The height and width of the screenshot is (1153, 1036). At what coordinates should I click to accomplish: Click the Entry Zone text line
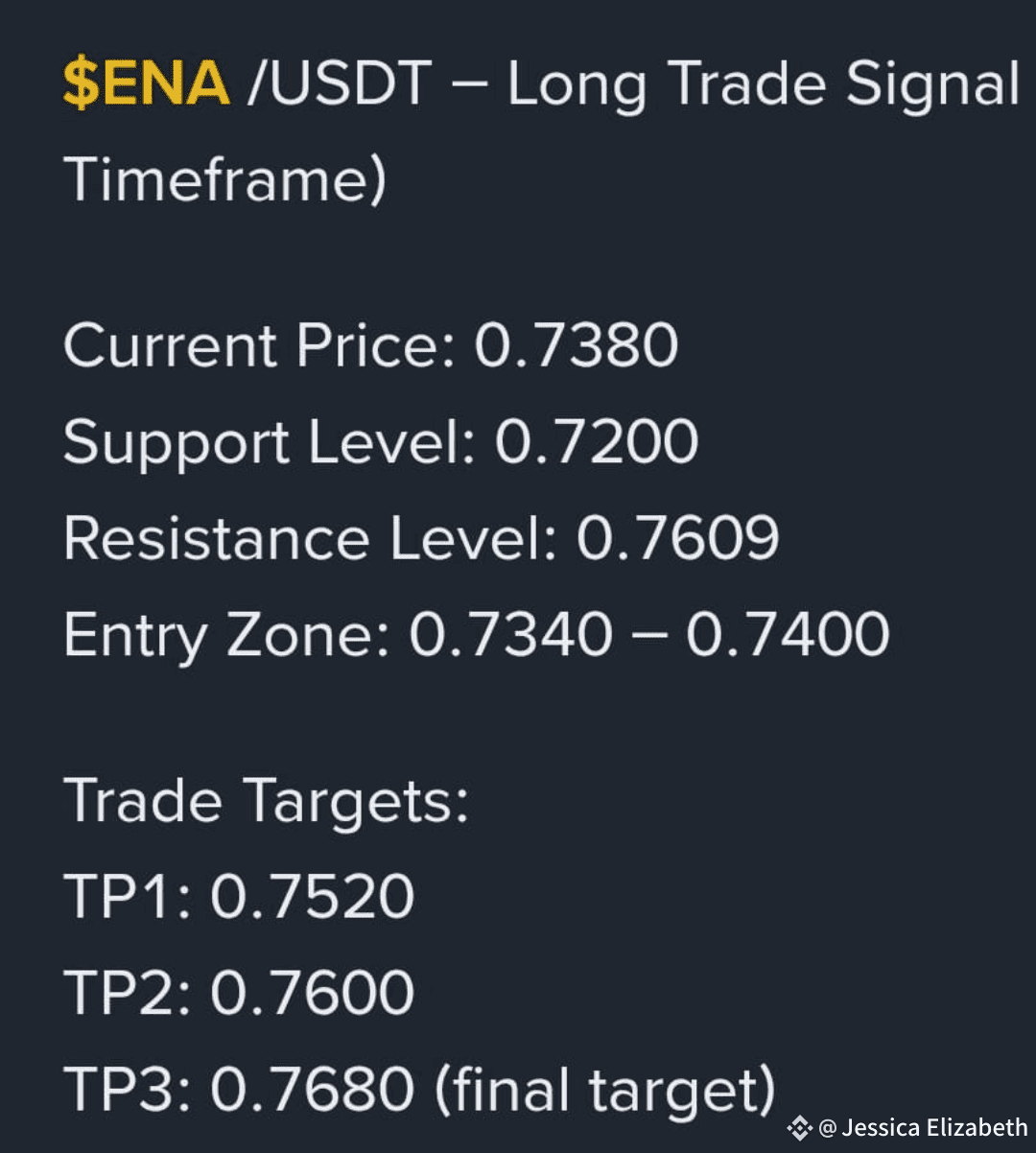(477, 635)
